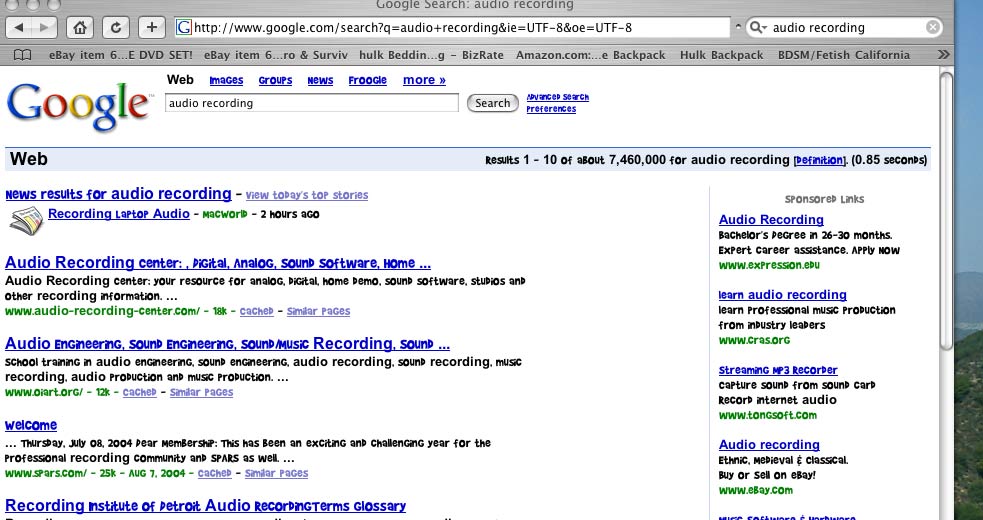Click the Sponsored Links heading

pyautogui.click(x=824, y=199)
